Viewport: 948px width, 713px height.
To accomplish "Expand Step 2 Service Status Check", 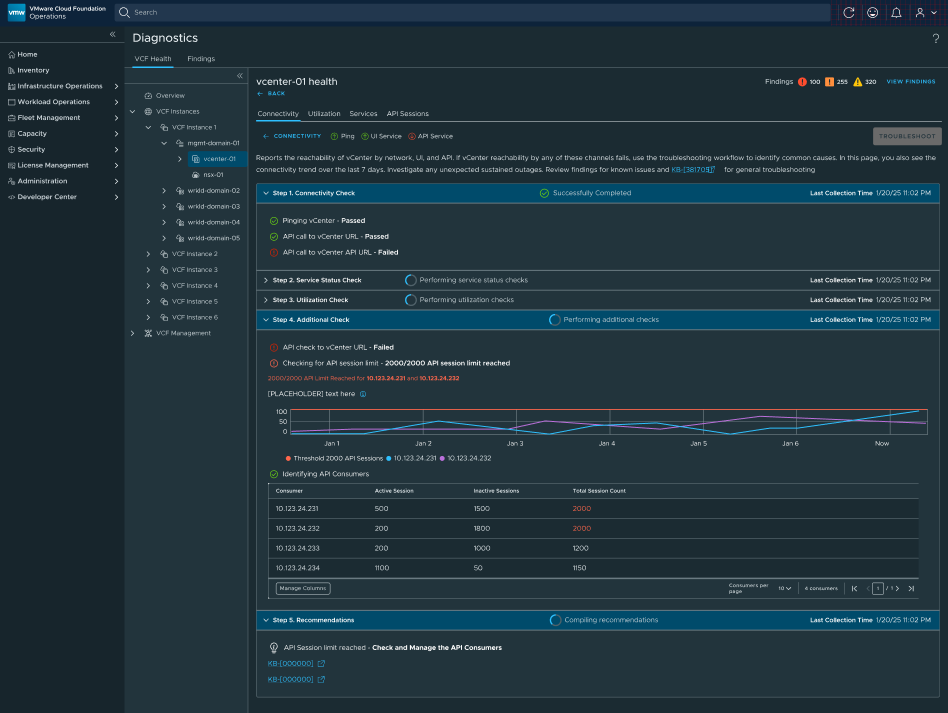I will tap(265, 280).
